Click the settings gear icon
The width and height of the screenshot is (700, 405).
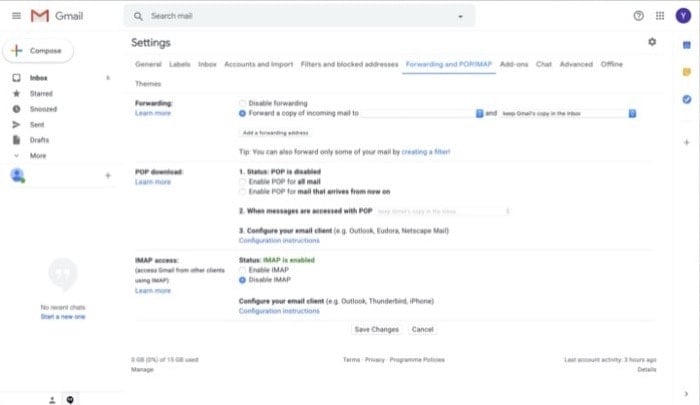point(652,42)
